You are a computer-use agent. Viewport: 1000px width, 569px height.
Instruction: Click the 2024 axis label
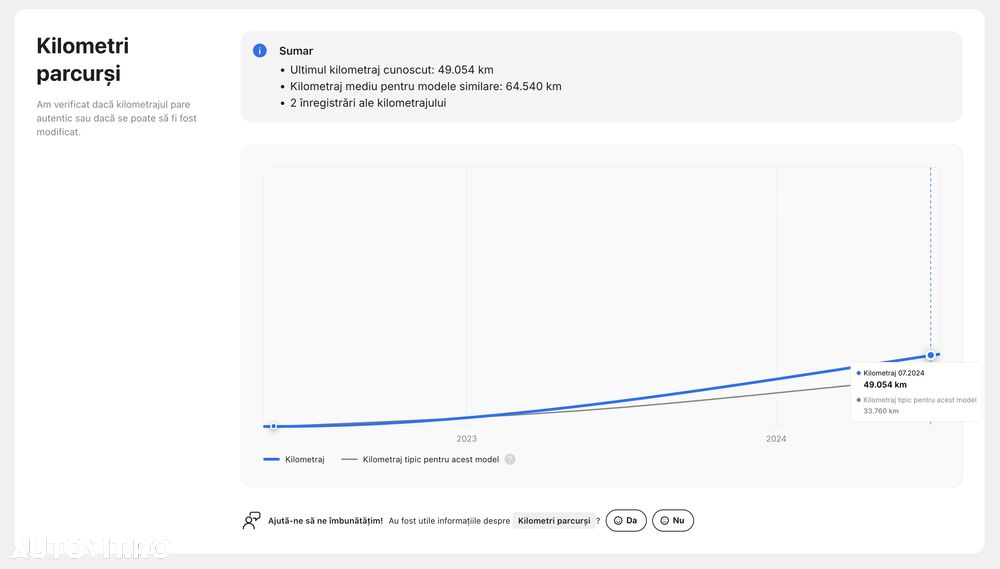(776, 439)
